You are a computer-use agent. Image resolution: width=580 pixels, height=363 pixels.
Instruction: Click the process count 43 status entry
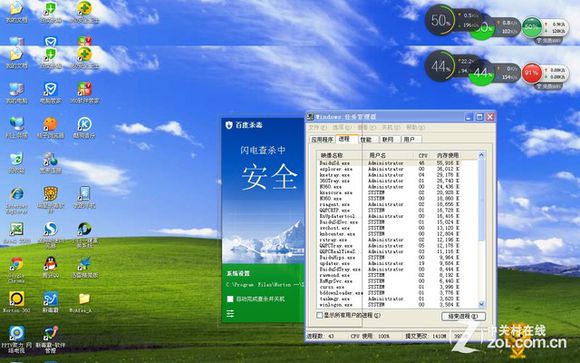click(321, 336)
